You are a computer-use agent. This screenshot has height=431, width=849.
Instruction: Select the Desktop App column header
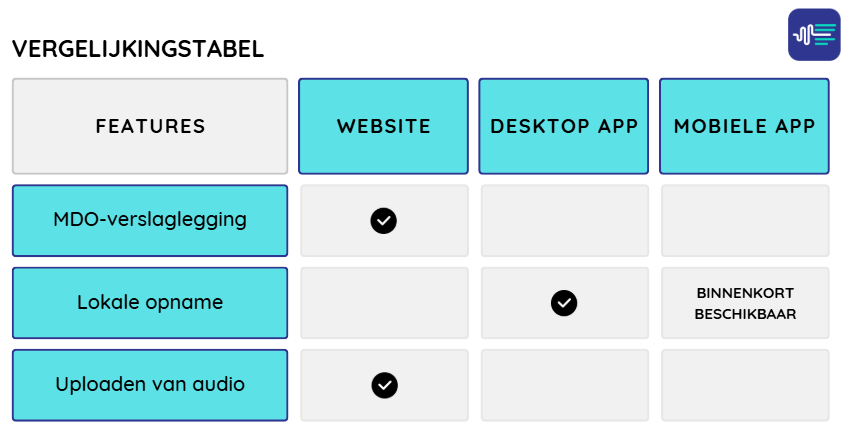[564, 126]
